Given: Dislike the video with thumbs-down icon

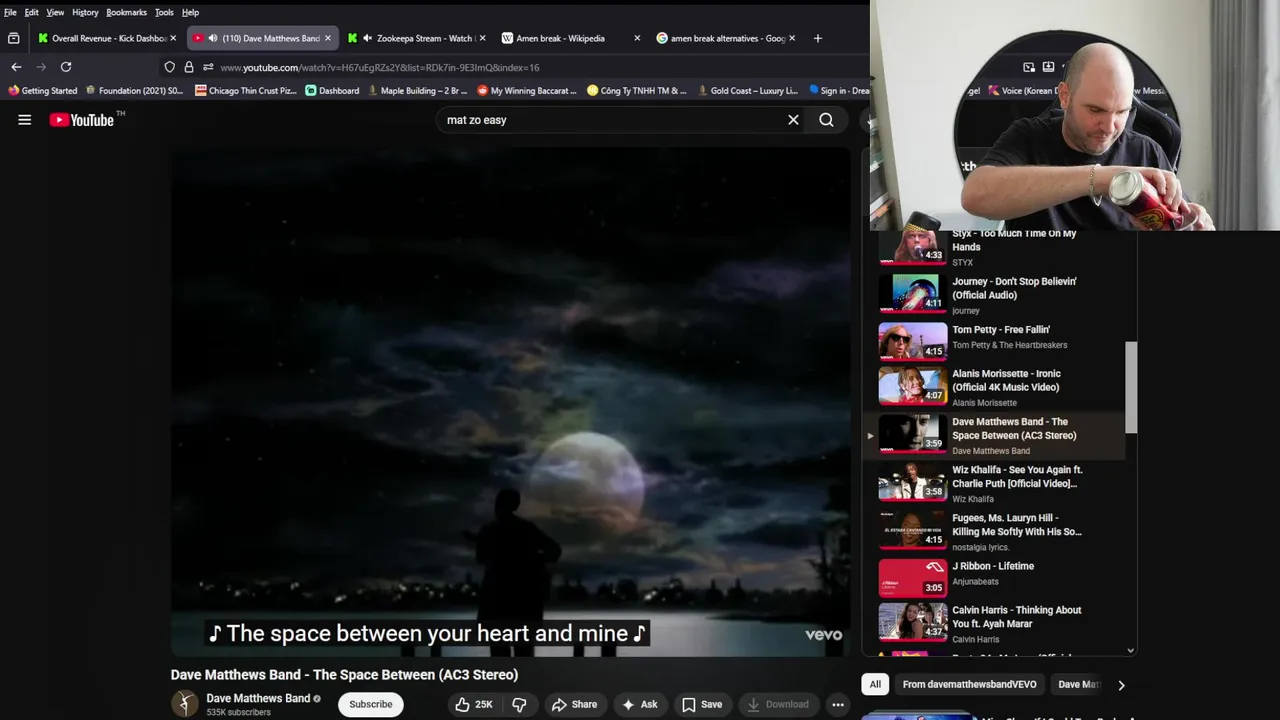Looking at the screenshot, I should pyautogui.click(x=519, y=704).
